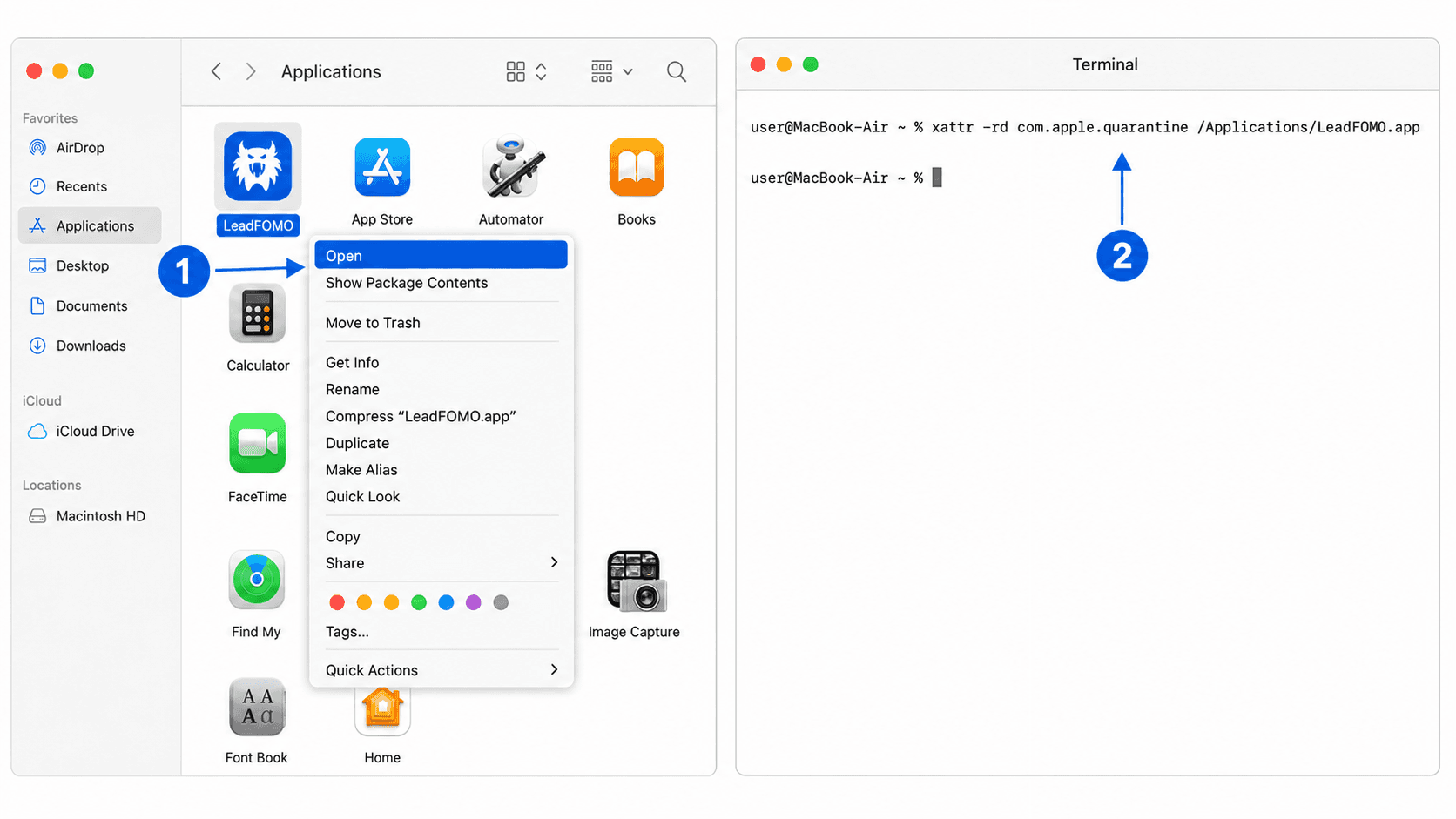Go forward with the Finder forward arrow

(251, 71)
